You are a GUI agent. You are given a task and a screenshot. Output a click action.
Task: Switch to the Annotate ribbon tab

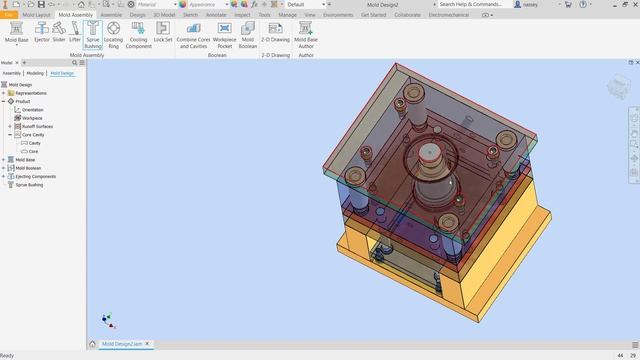[x=216, y=15]
